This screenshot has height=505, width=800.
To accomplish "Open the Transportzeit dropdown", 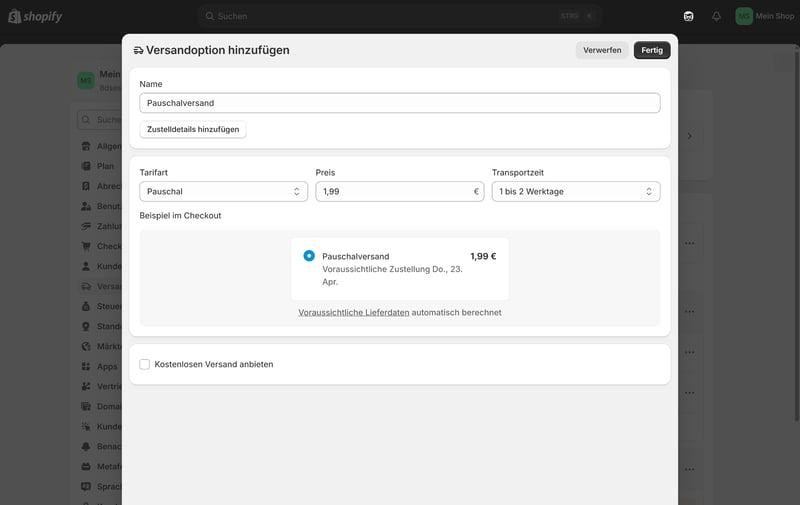I will (x=575, y=191).
